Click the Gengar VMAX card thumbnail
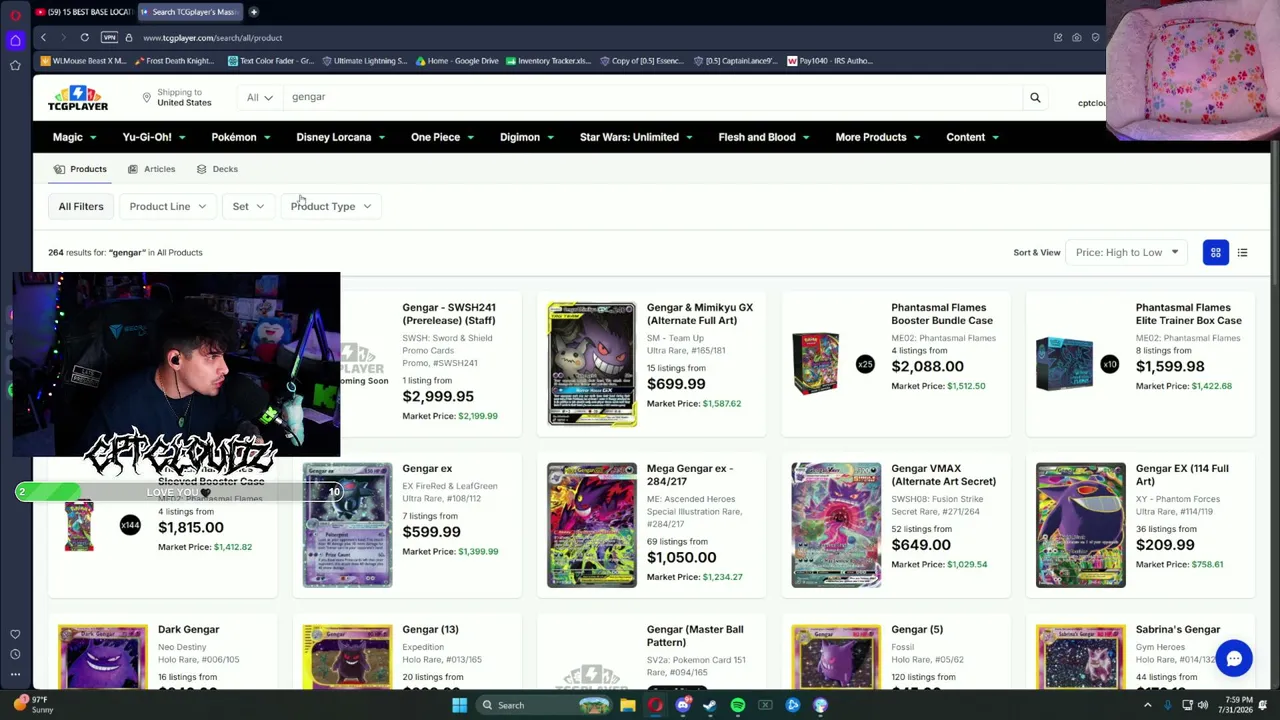 coord(836,525)
